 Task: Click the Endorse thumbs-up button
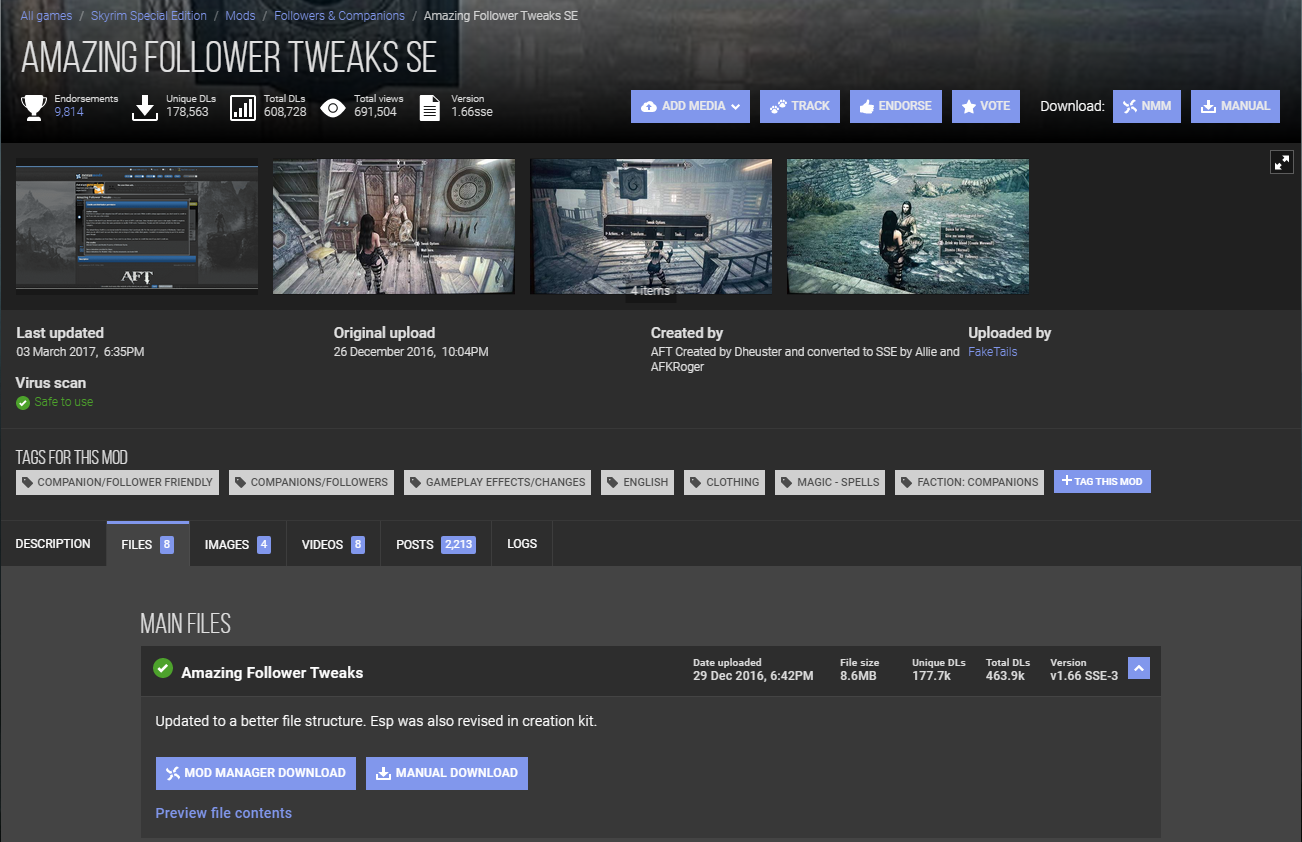(895, 106)
